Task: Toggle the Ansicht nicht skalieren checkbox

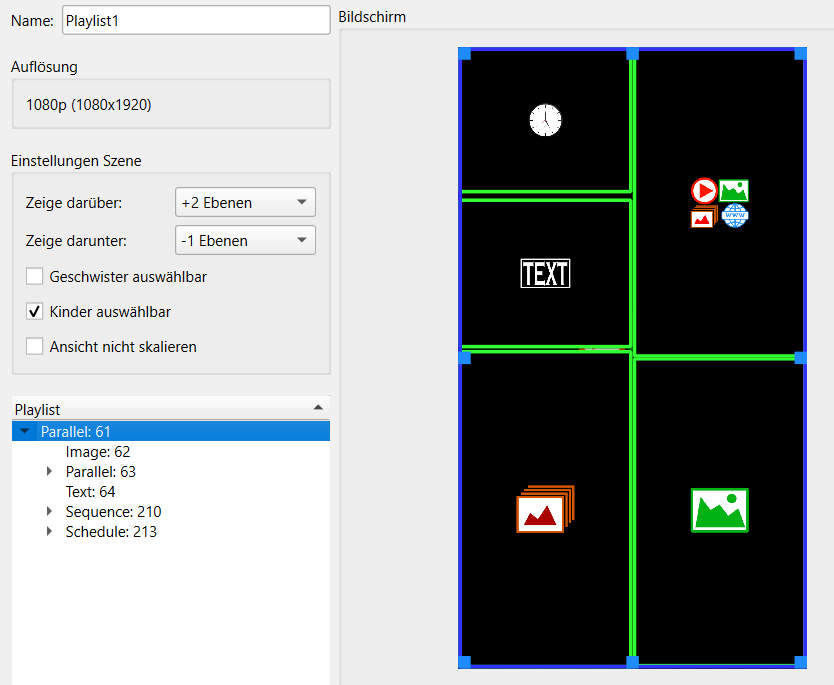Action: 35,347
